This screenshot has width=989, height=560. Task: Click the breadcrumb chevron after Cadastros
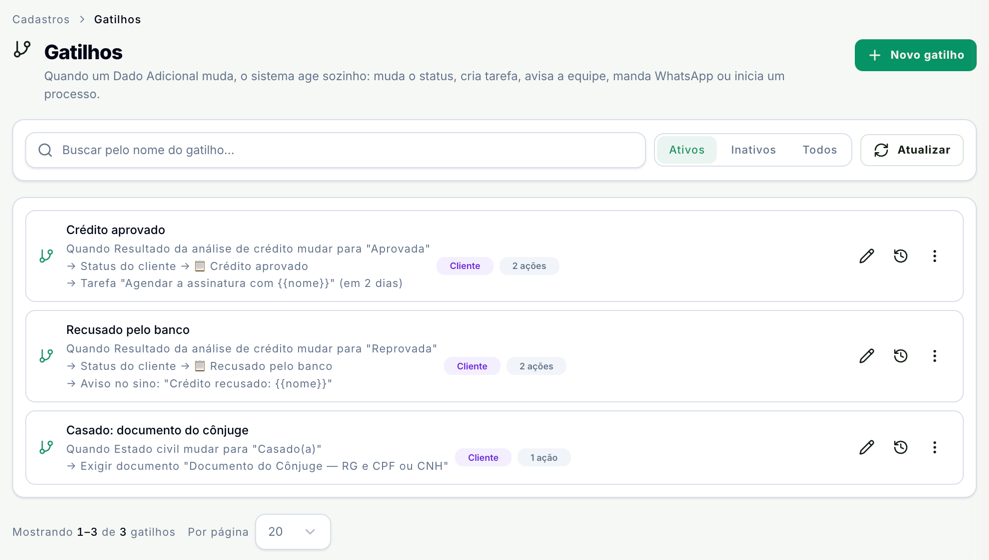[x=82, y=20]
